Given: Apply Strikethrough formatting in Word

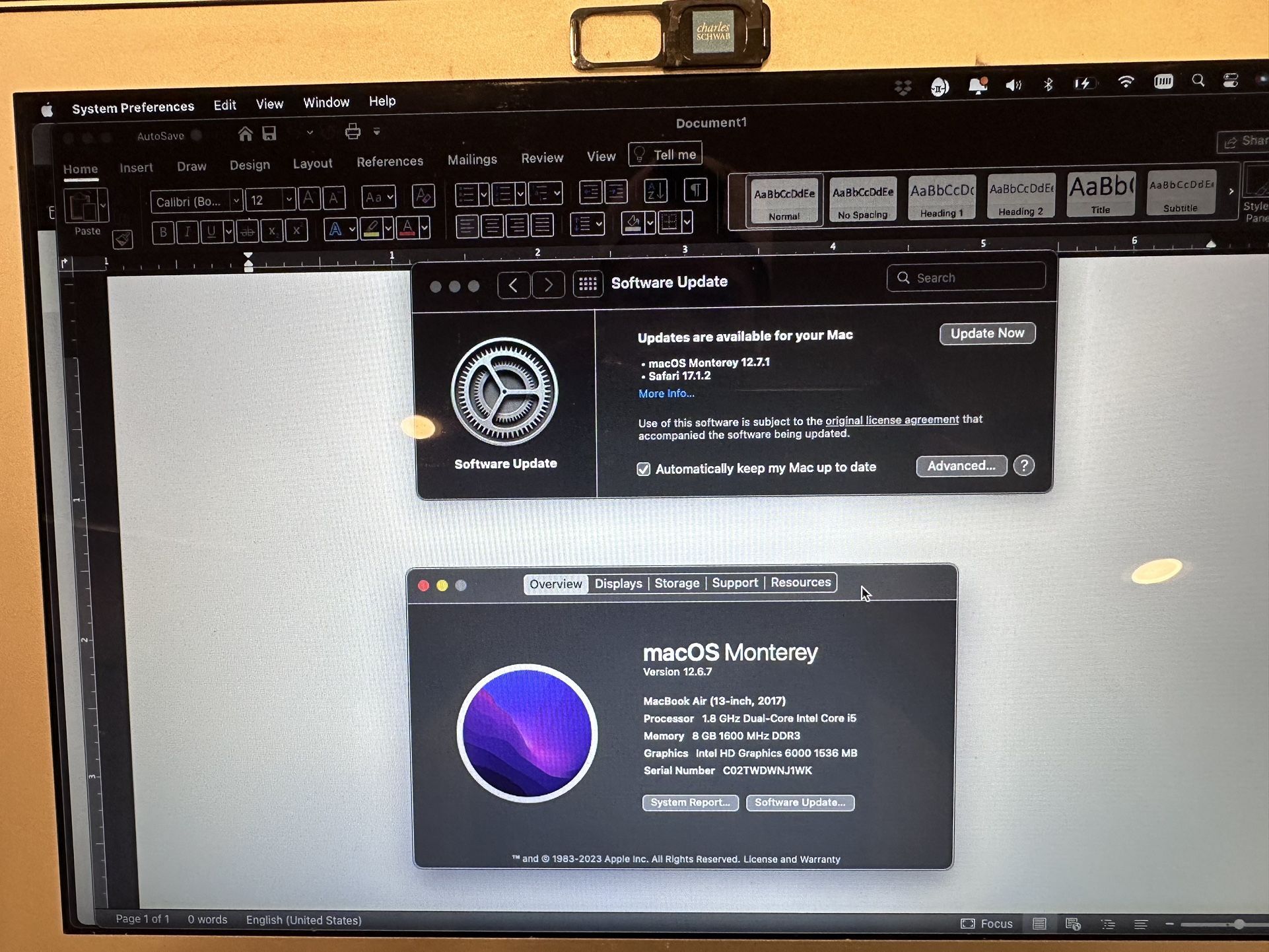Looking at the screenshot, I should [248, 231].
